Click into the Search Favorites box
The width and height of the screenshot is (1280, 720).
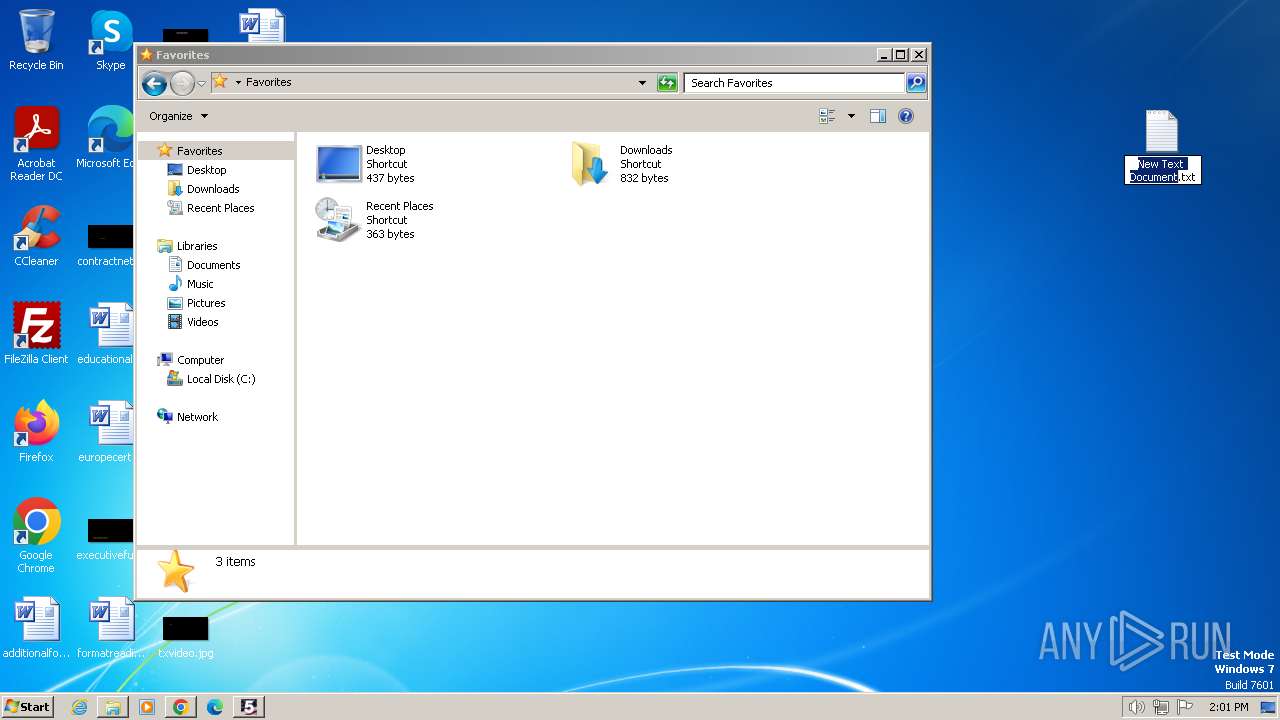click(795, 83)
